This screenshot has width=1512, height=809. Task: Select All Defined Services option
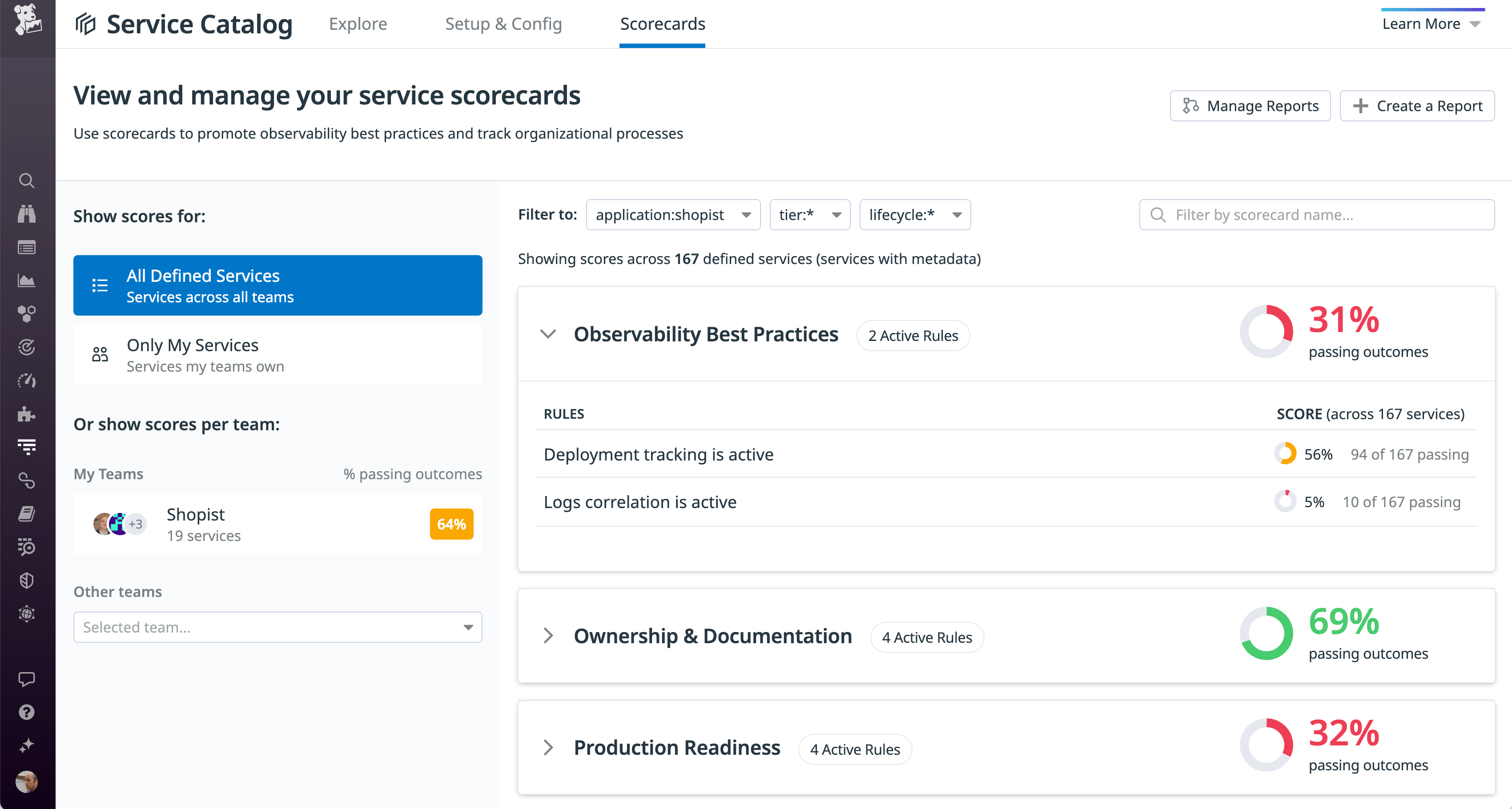click(x=277, y=285)
